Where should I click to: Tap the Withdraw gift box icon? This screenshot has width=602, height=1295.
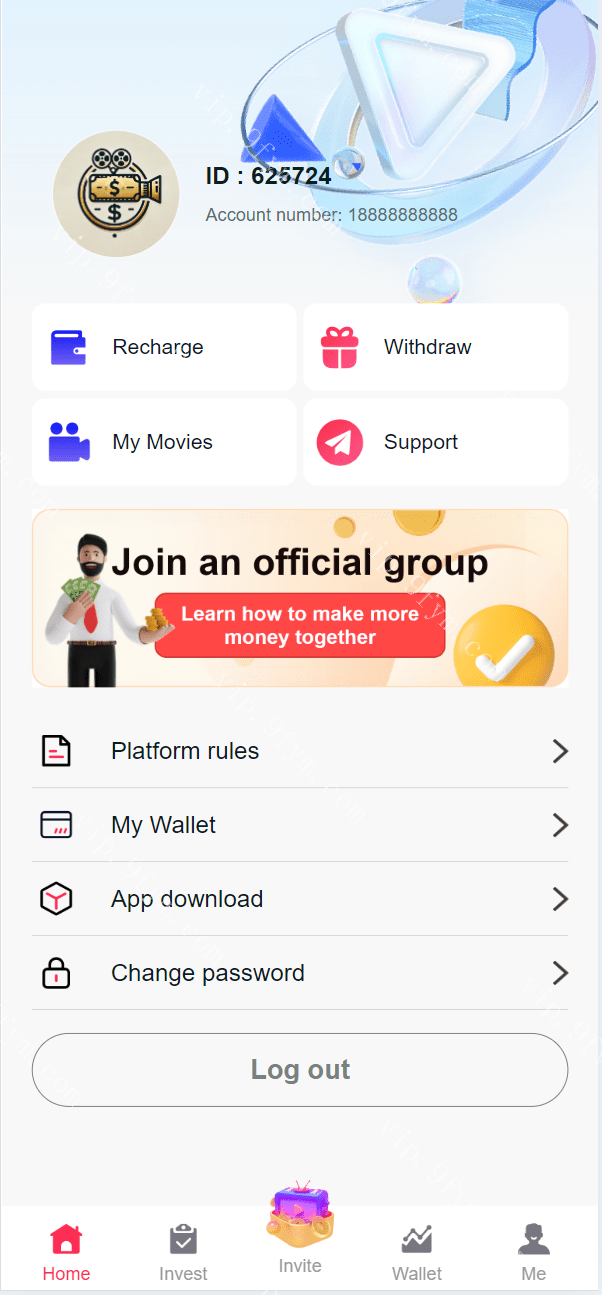pos(340,347)
